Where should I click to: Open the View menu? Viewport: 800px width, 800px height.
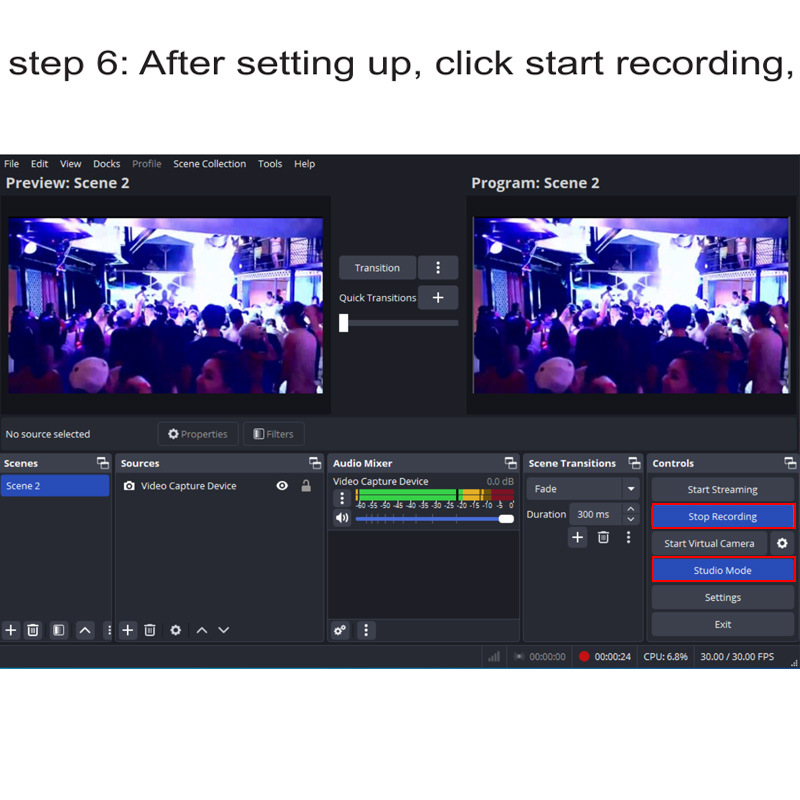(x=70, y=164)
